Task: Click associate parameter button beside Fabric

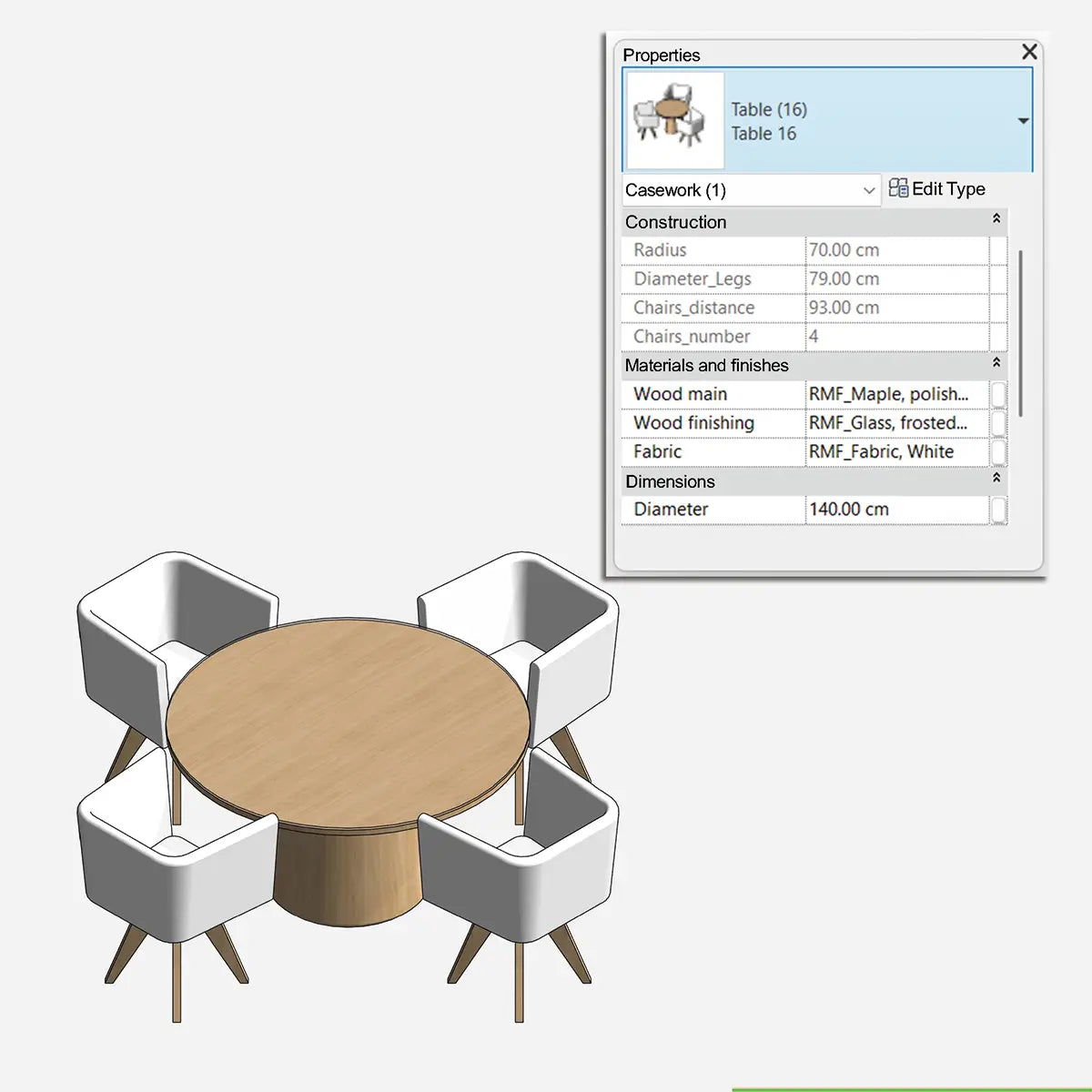Action: pos(998,451)
